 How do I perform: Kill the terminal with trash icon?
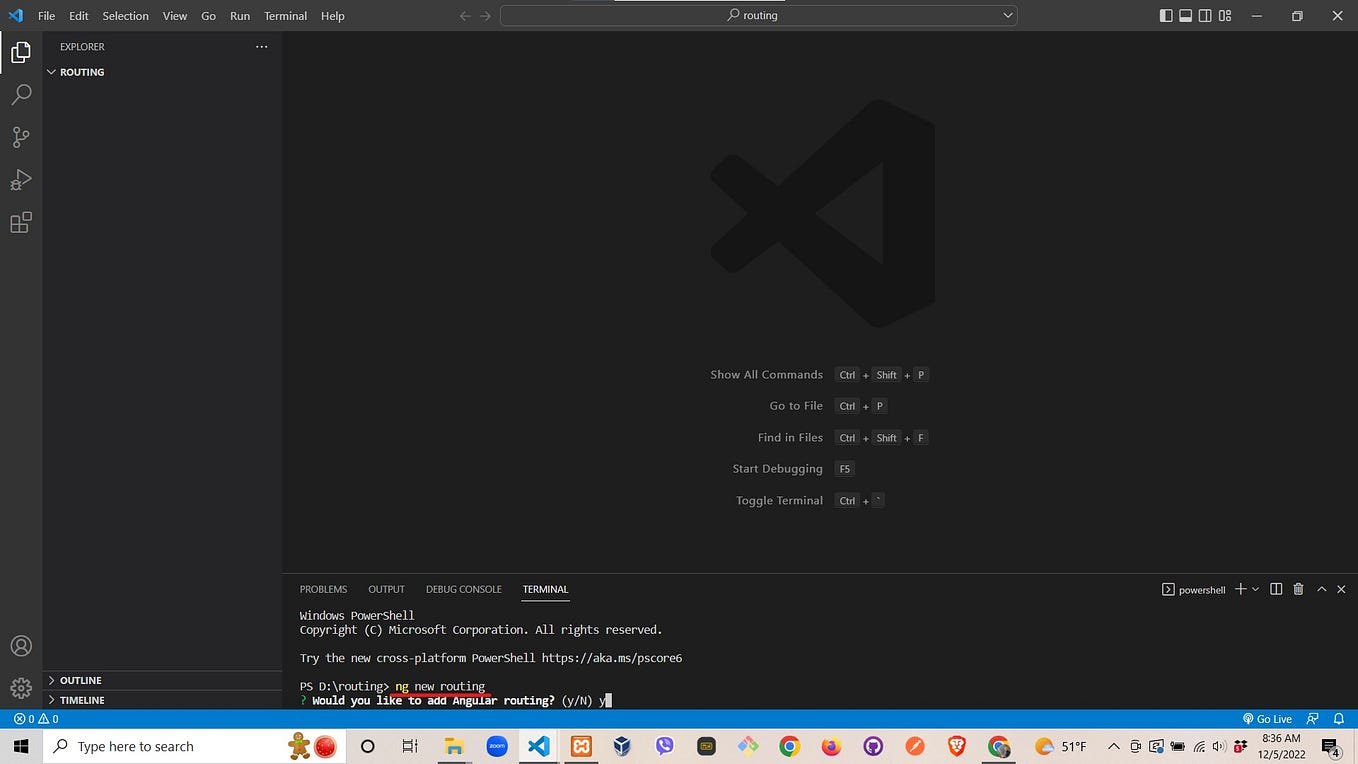point(1298,589)
